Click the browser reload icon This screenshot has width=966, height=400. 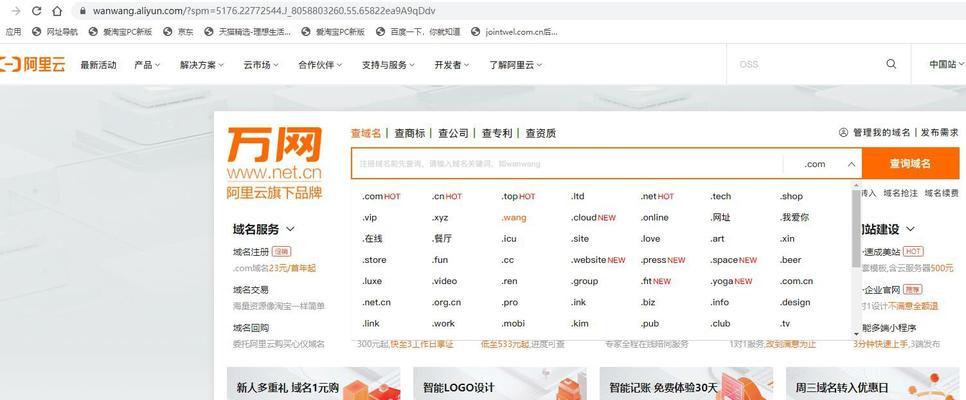(36, 11)
